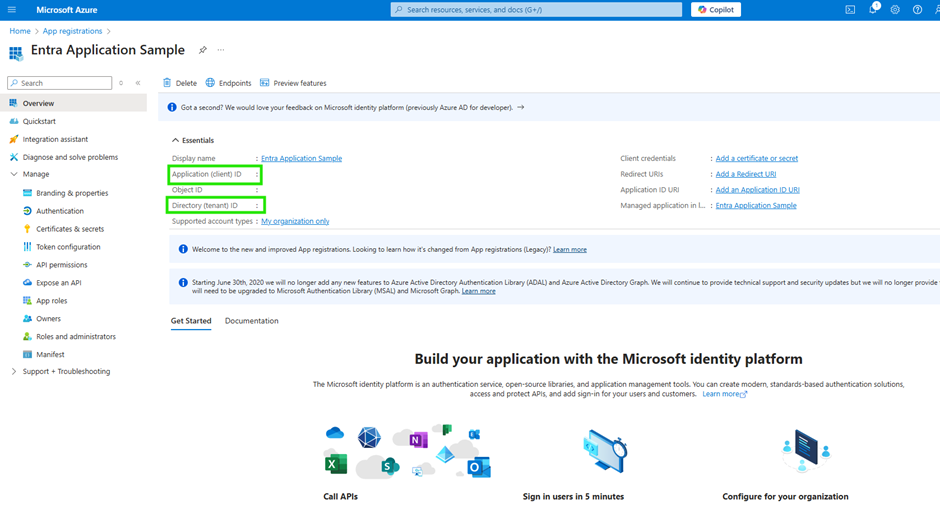Open Learn more identity platform link

coord(724,394)
